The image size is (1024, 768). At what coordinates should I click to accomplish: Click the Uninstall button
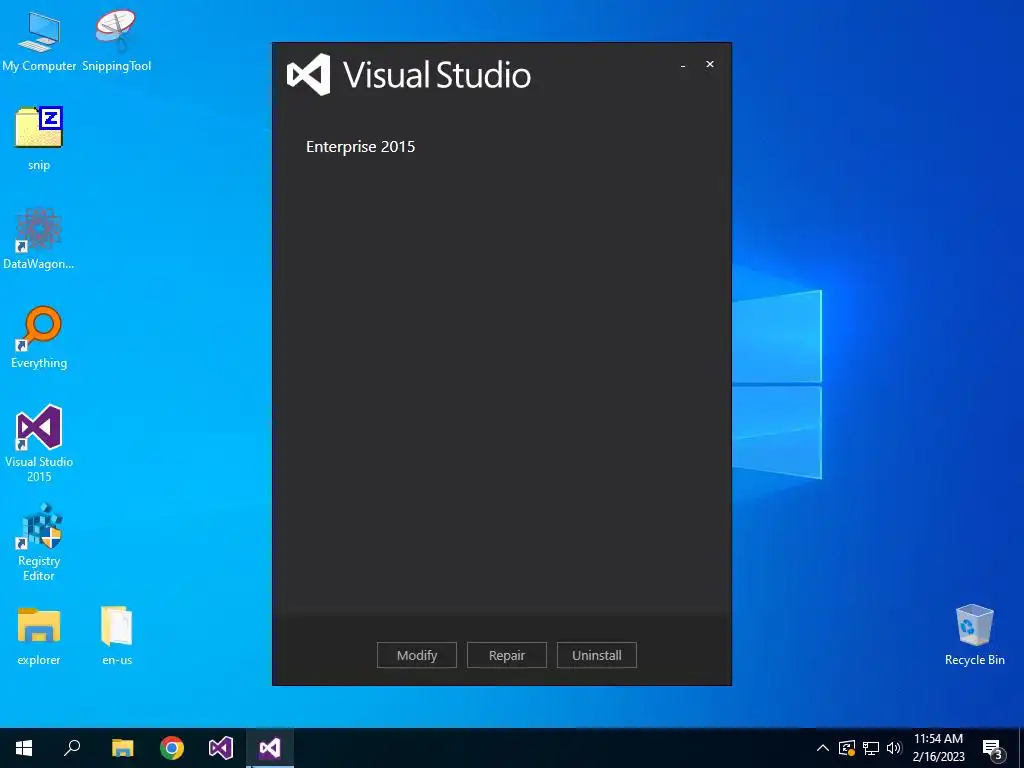[597, 655]
